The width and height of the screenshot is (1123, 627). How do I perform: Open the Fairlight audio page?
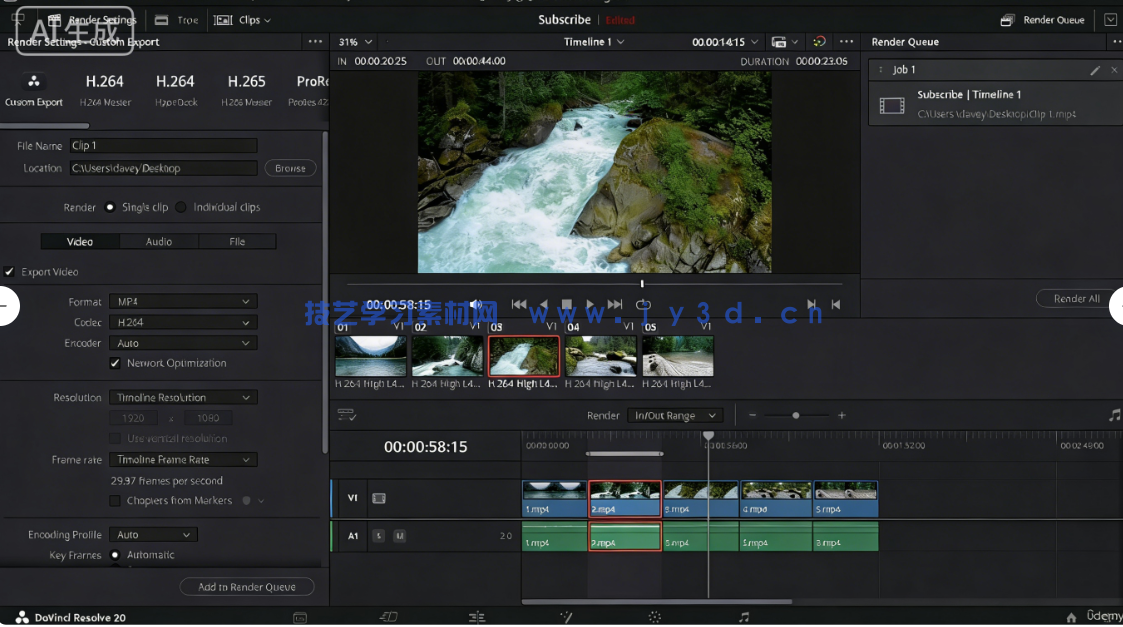[745, 616]
